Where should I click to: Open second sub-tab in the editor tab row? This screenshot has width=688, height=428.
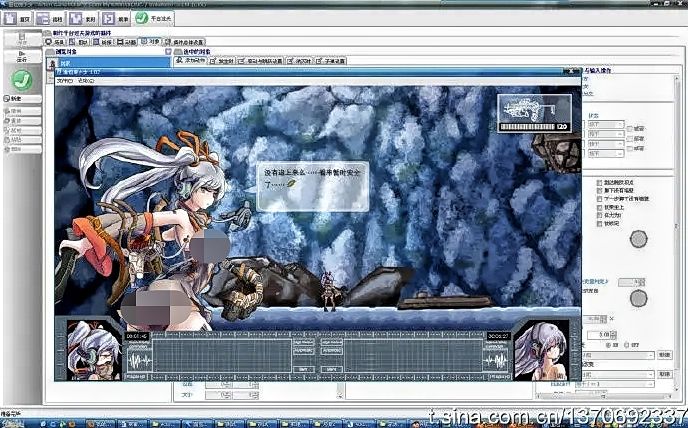(79, 42)
